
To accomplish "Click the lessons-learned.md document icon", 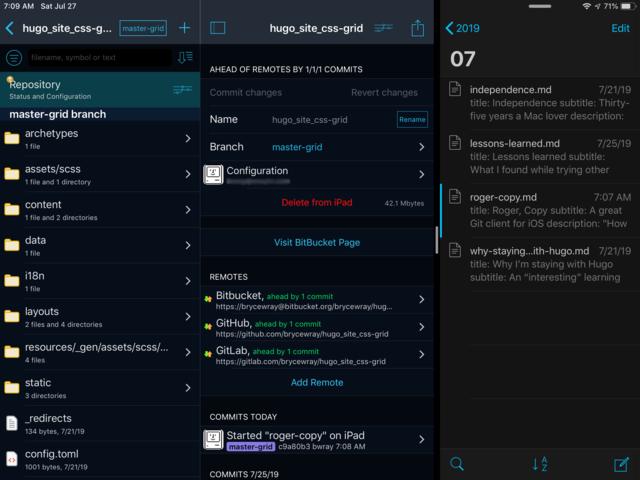I will [x=455, y=142].
